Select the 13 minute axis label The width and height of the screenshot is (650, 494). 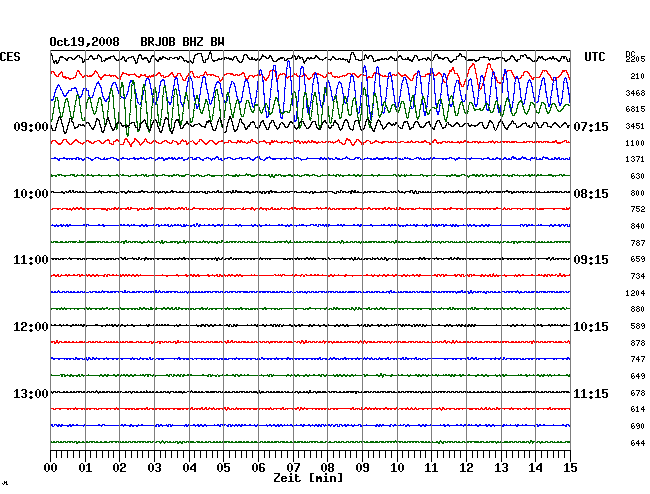[x=501, y=468]
